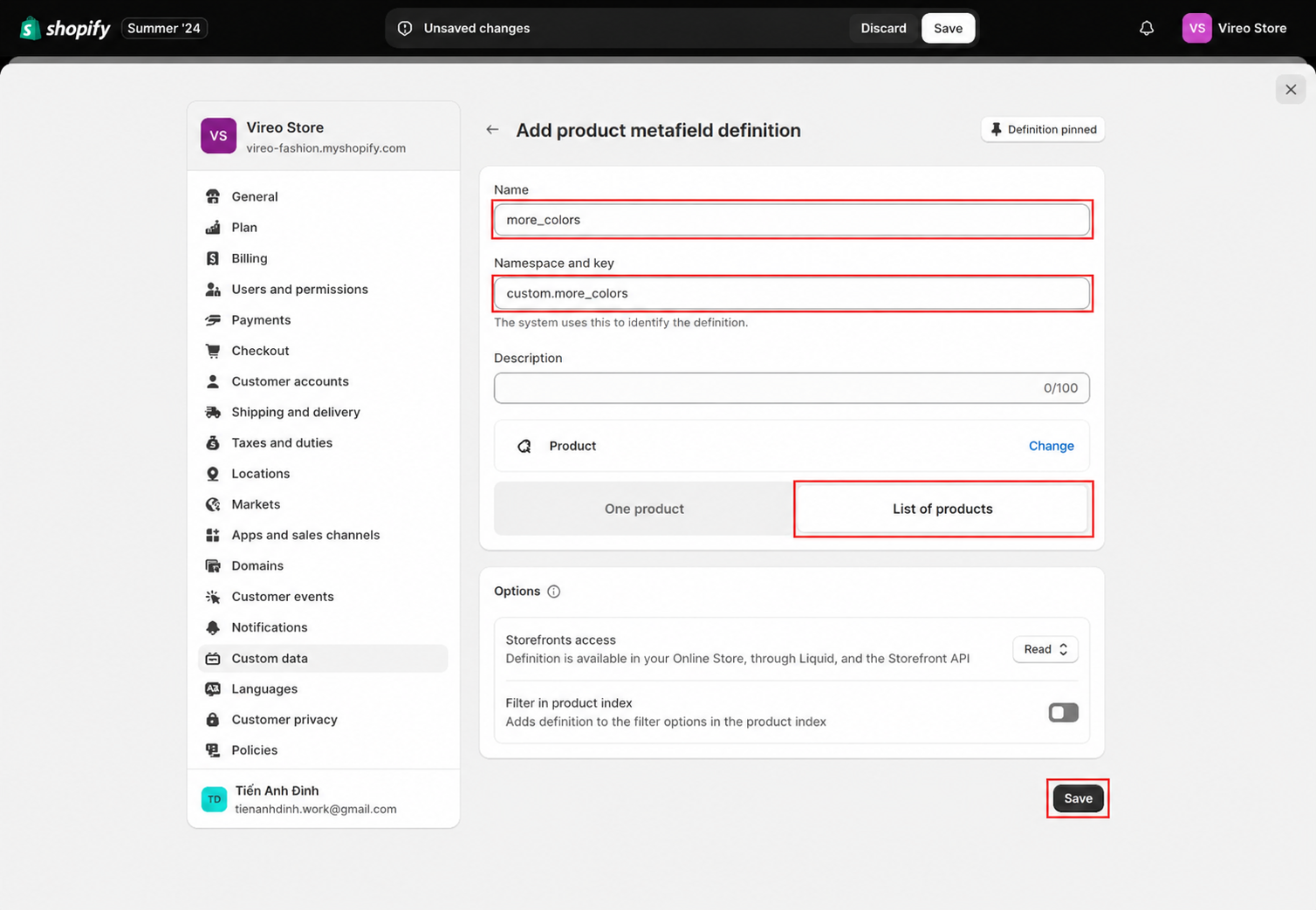Viewport: 1316px width, 910px height.
Task: Open Users and permissions settings
Action: click(323, 289)
